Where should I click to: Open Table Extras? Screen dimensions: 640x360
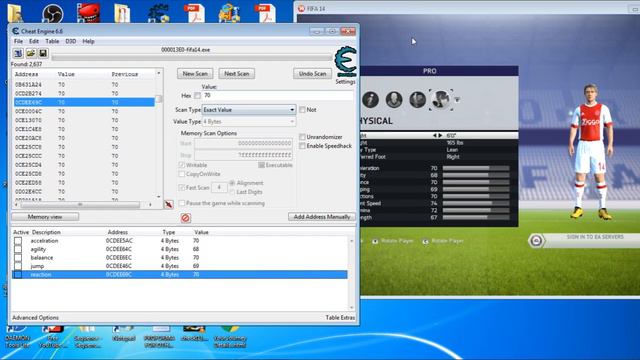click(340, 318)
